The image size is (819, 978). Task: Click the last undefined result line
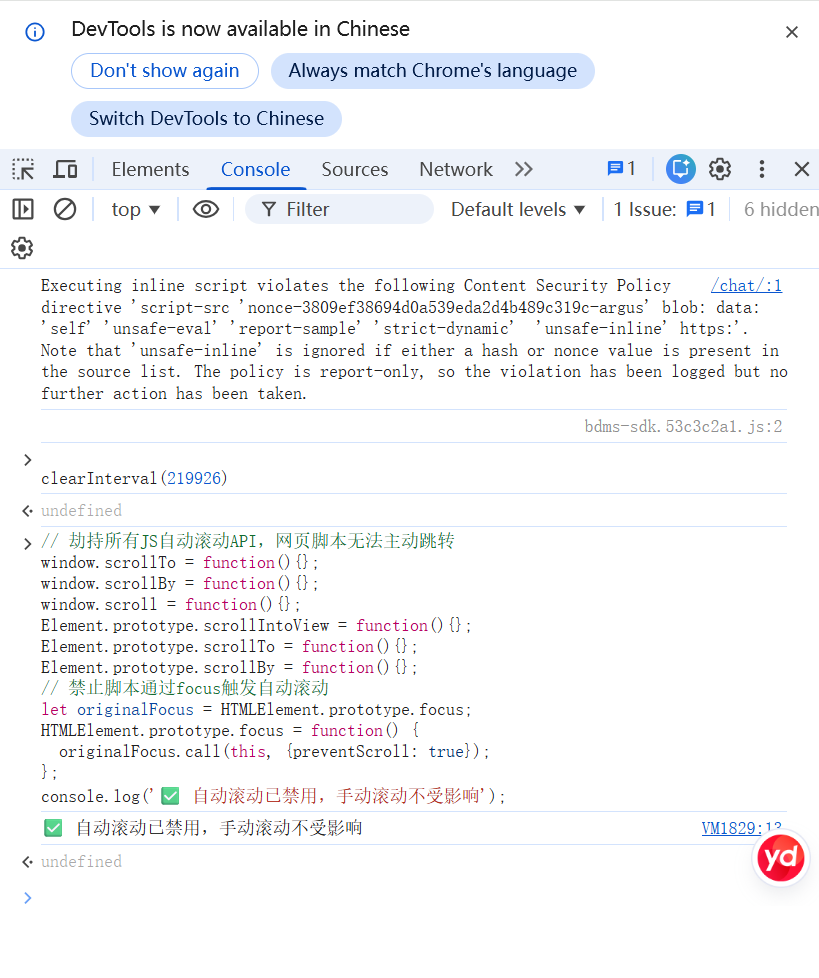point(82,861)
